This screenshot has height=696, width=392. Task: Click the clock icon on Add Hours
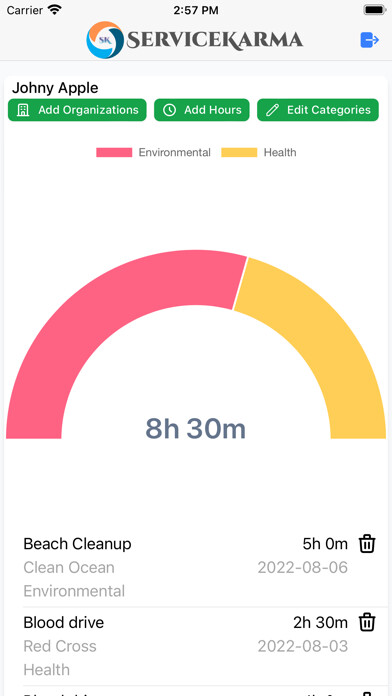click(169, 110)
